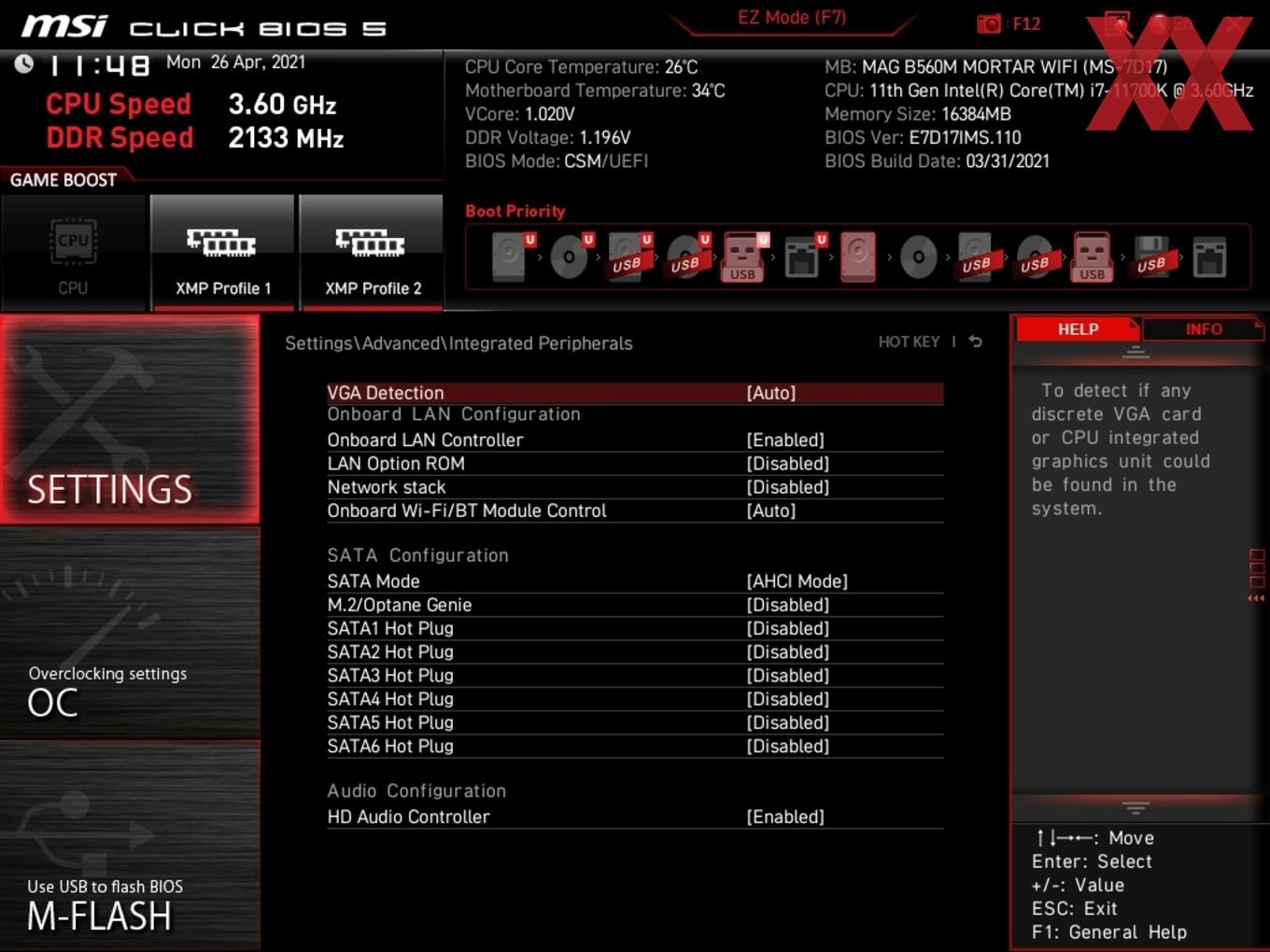Click the F12 screenshot shortcut label
This screenshot has width=1270, height=952.
[x=1026, y=24]
